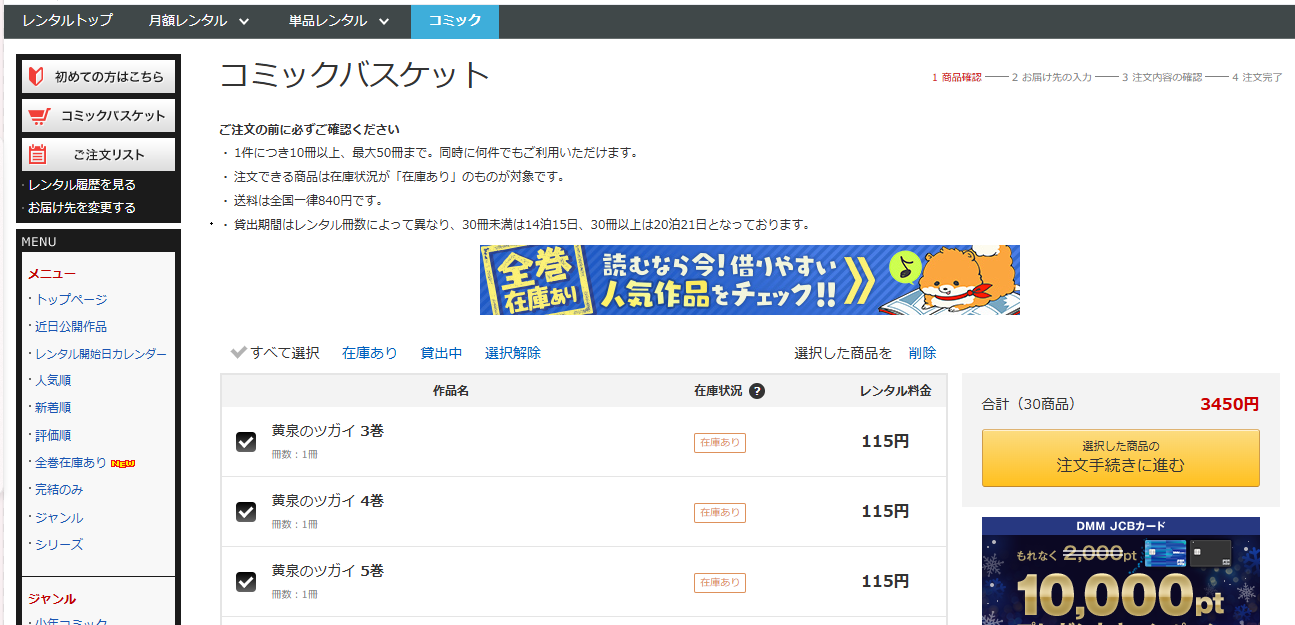Open the help question-mark icon beside 在庫状況
Viewport: 1295px width, 625px height.
click(757, 391)
